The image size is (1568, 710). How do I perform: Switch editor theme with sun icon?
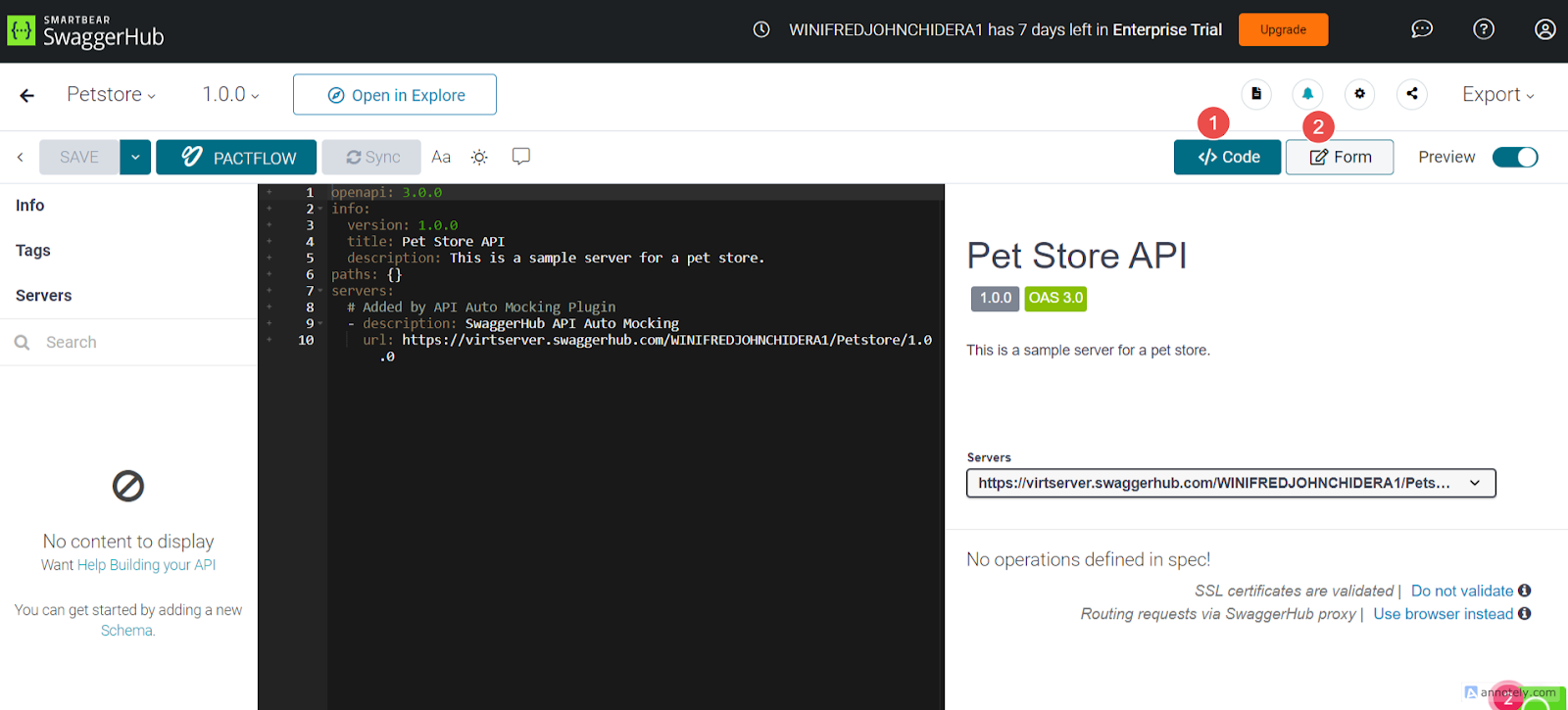pos(479,157)
